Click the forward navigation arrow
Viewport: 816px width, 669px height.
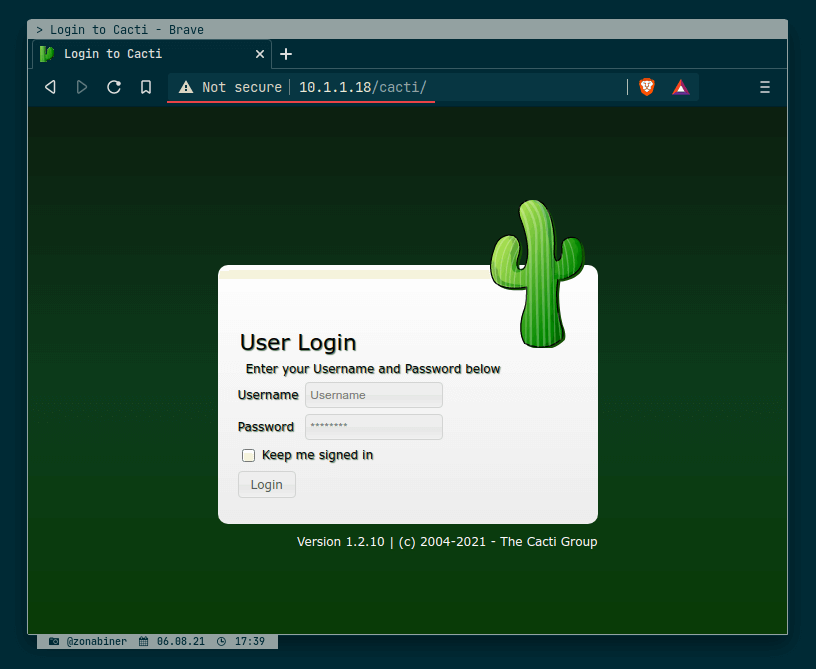click(x=82, y=87)
